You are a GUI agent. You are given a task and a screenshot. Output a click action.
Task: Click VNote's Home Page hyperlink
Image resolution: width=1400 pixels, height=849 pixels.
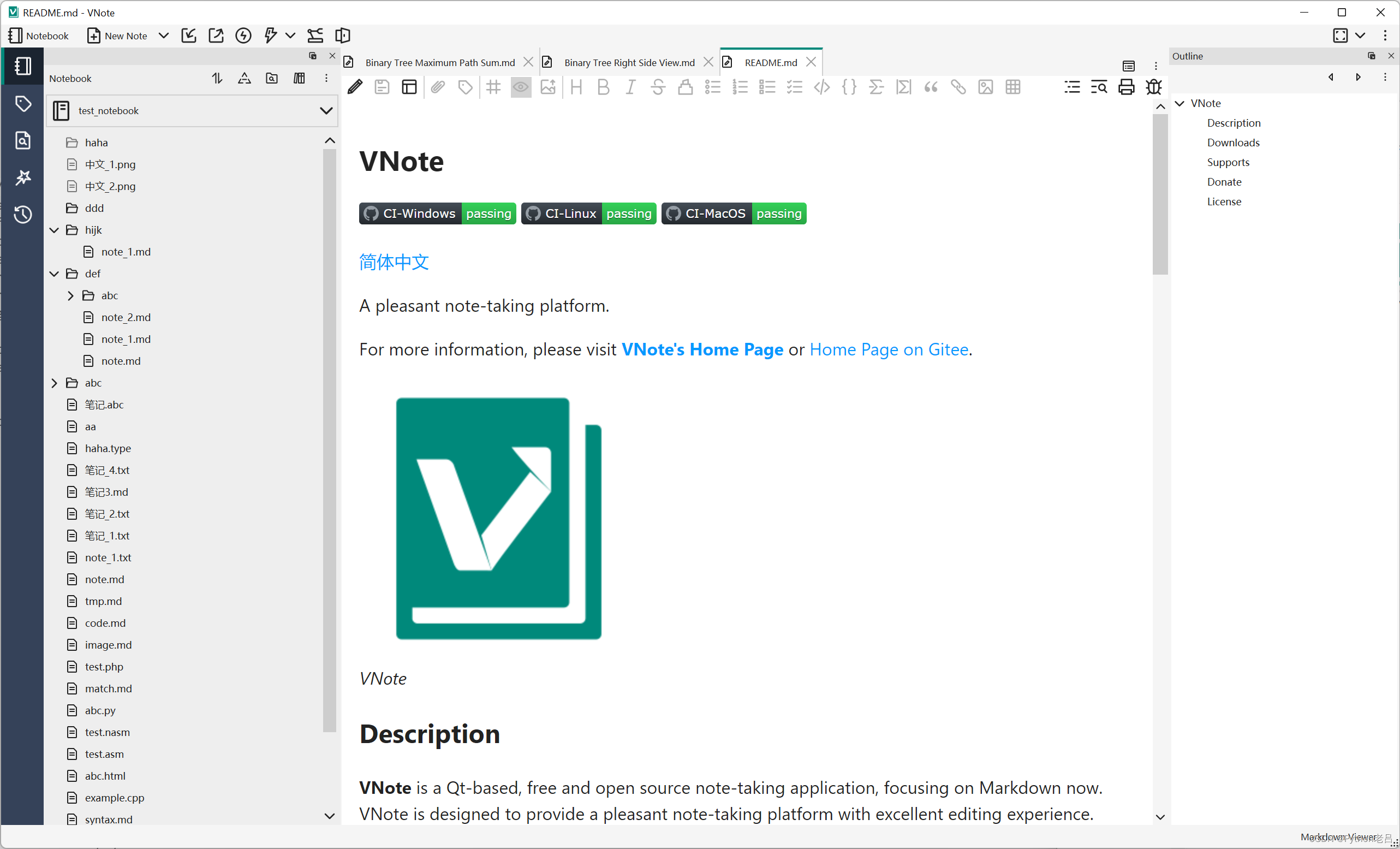point(701,350)
